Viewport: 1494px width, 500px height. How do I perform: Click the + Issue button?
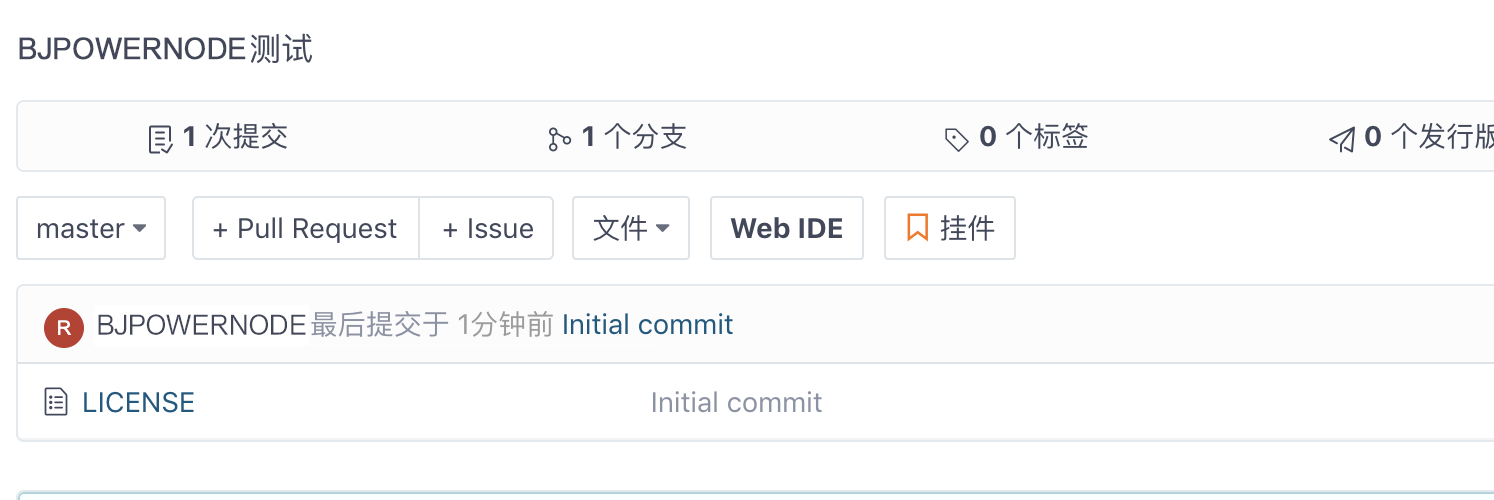(487, 229)
